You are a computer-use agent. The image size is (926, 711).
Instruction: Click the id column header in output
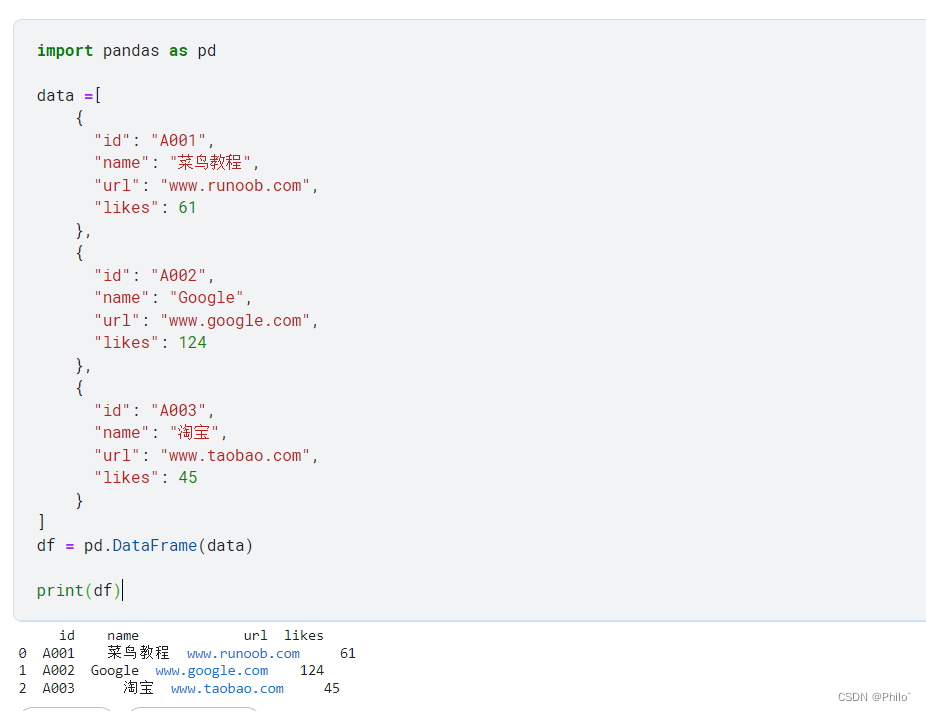[67, 635]
